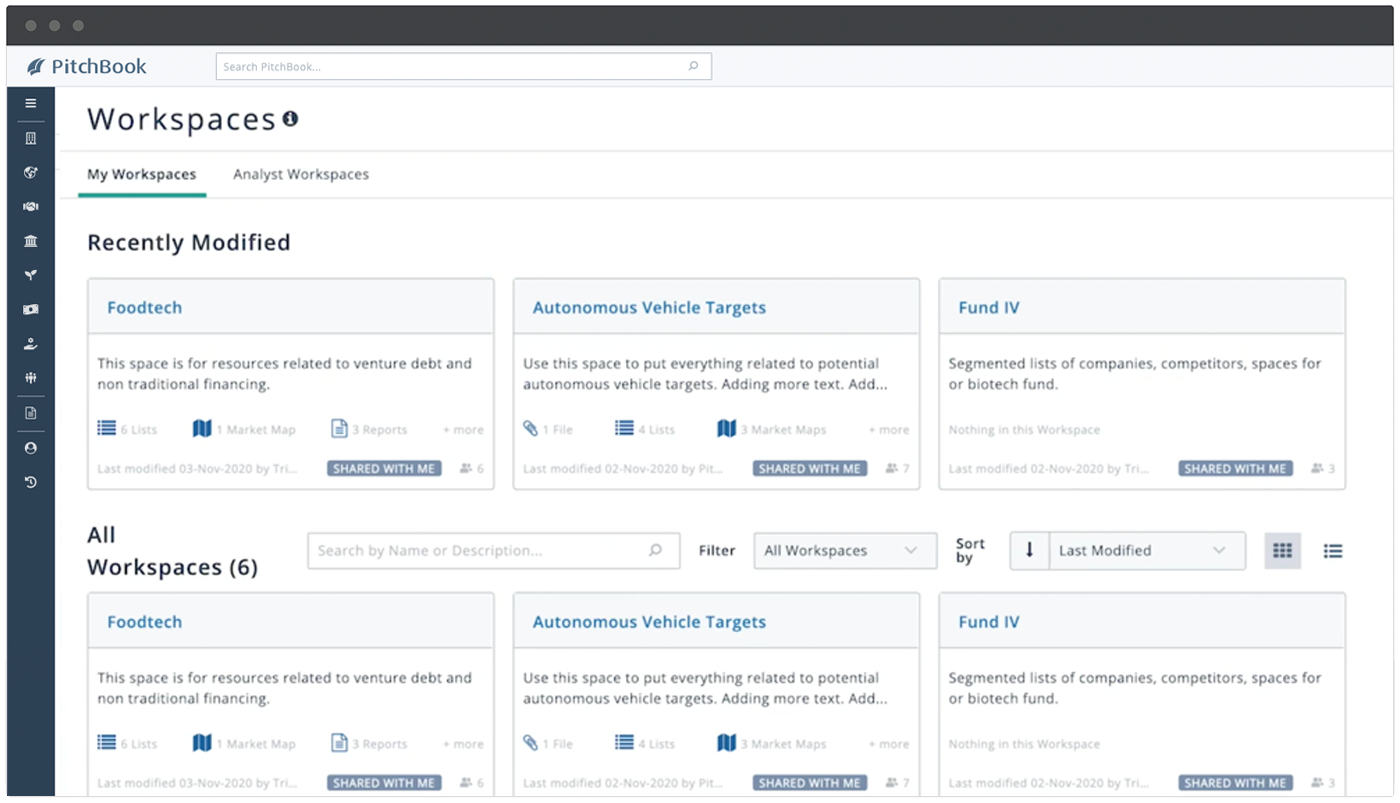Focus the Search by Name or Description field
Viewport: 1400px width, 803px height.
tap(494, 551)
